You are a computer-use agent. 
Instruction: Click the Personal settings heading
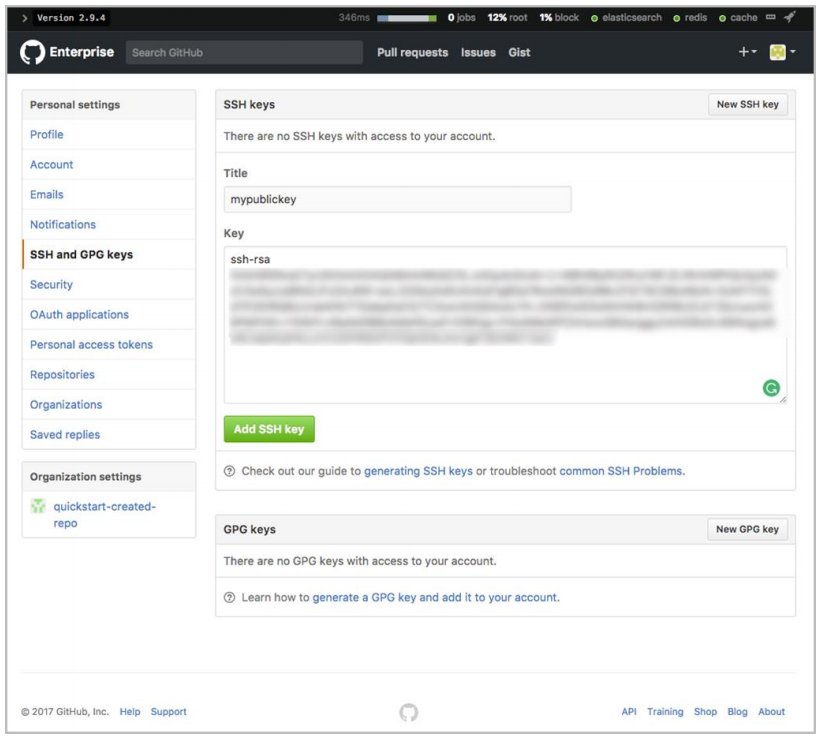(75, 105)
